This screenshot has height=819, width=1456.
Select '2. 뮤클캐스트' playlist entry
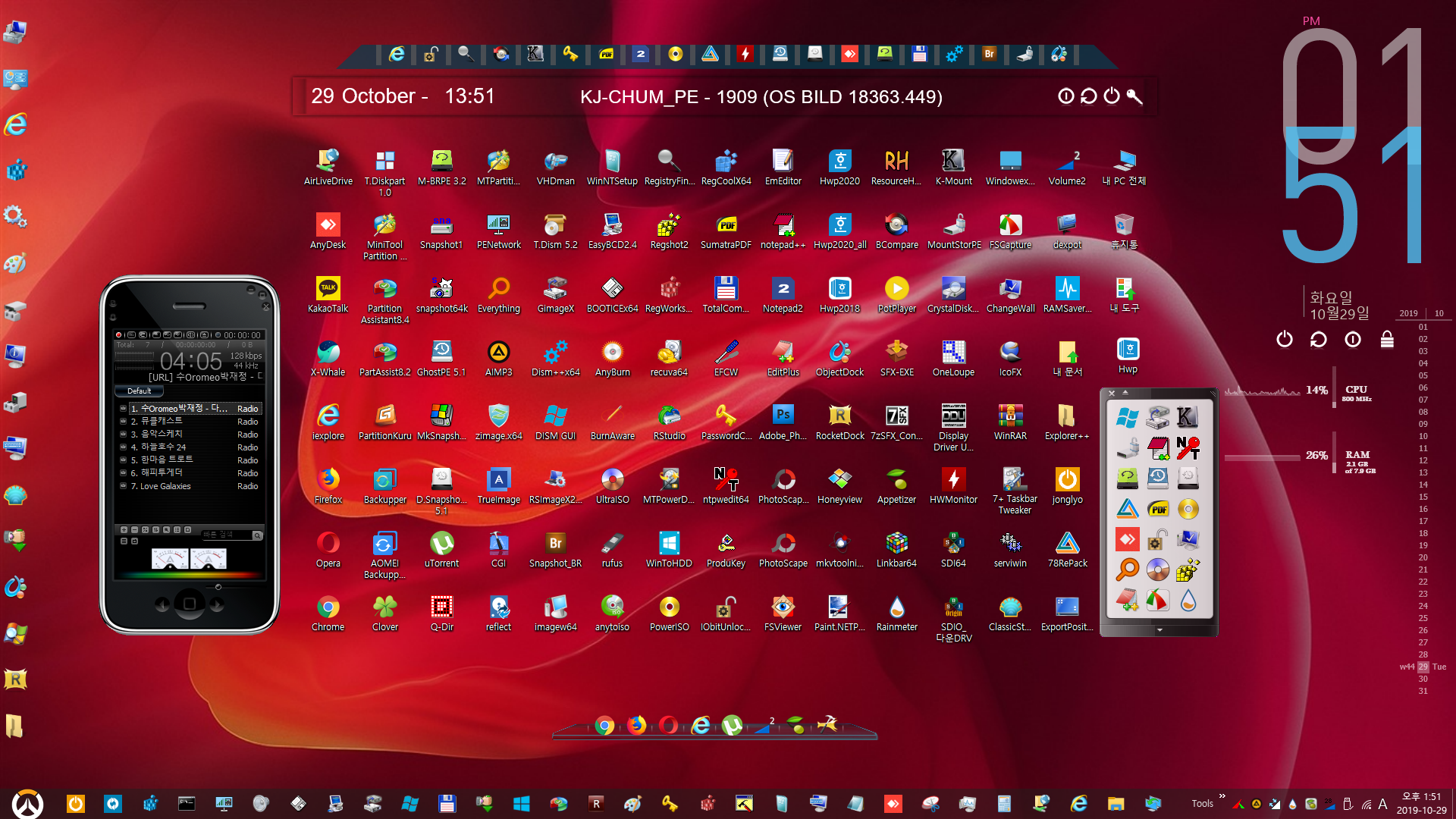click(x=190, y=422)
